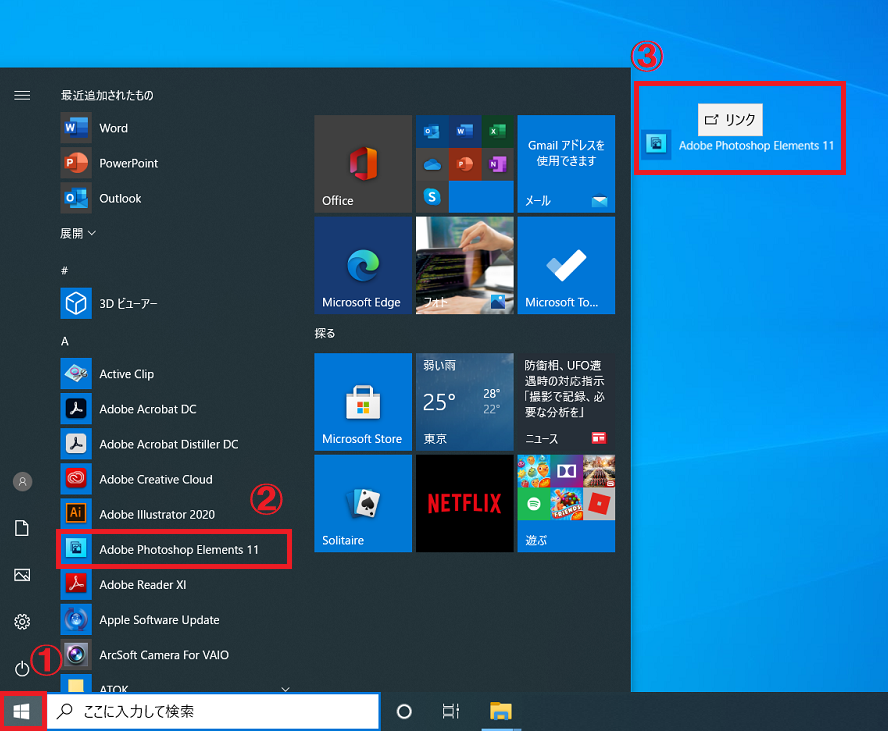Open the ニュース news tile
The image size is (888, 731).
(566, 401)
